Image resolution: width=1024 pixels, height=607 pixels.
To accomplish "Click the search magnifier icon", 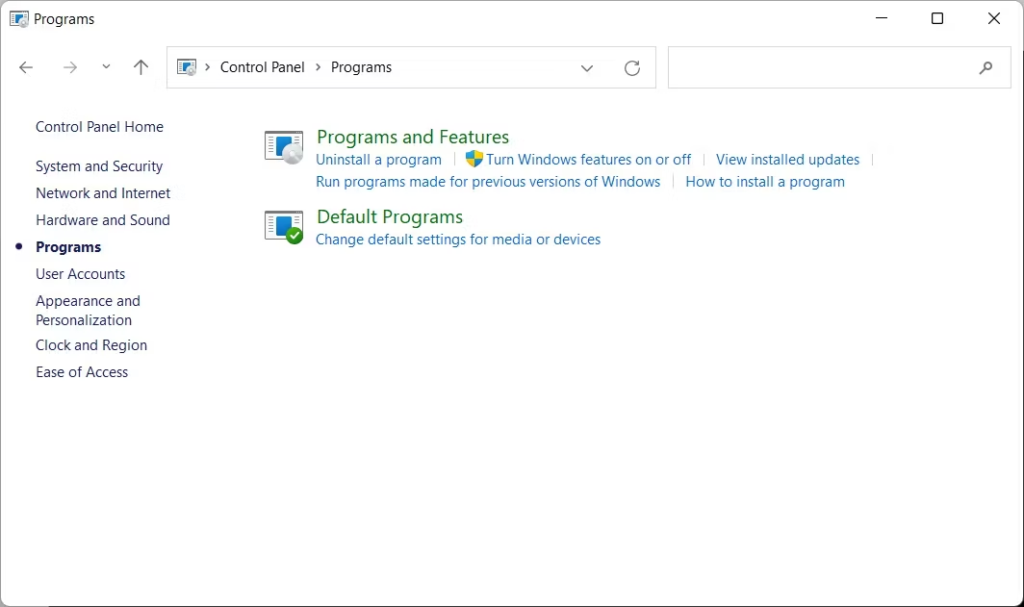I will (985, 67).
